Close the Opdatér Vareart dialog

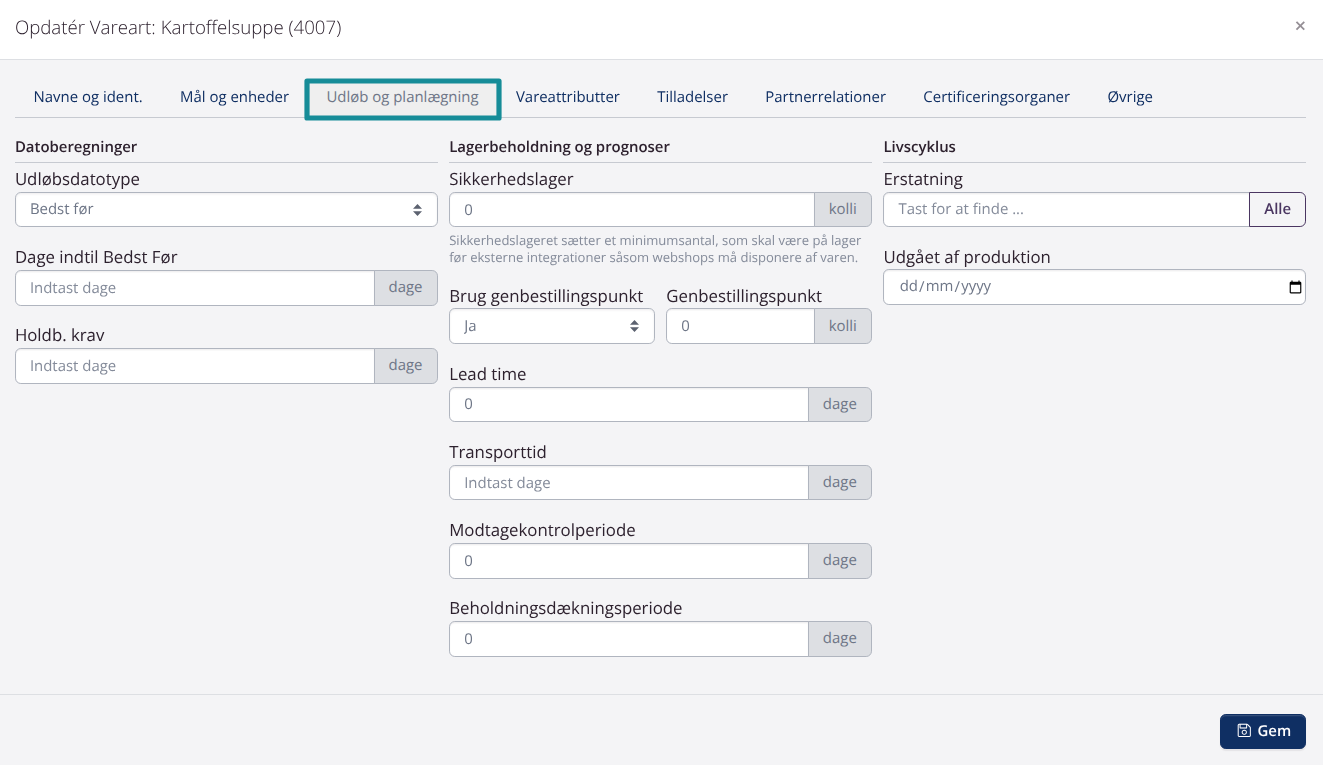tap(1300, 26)
